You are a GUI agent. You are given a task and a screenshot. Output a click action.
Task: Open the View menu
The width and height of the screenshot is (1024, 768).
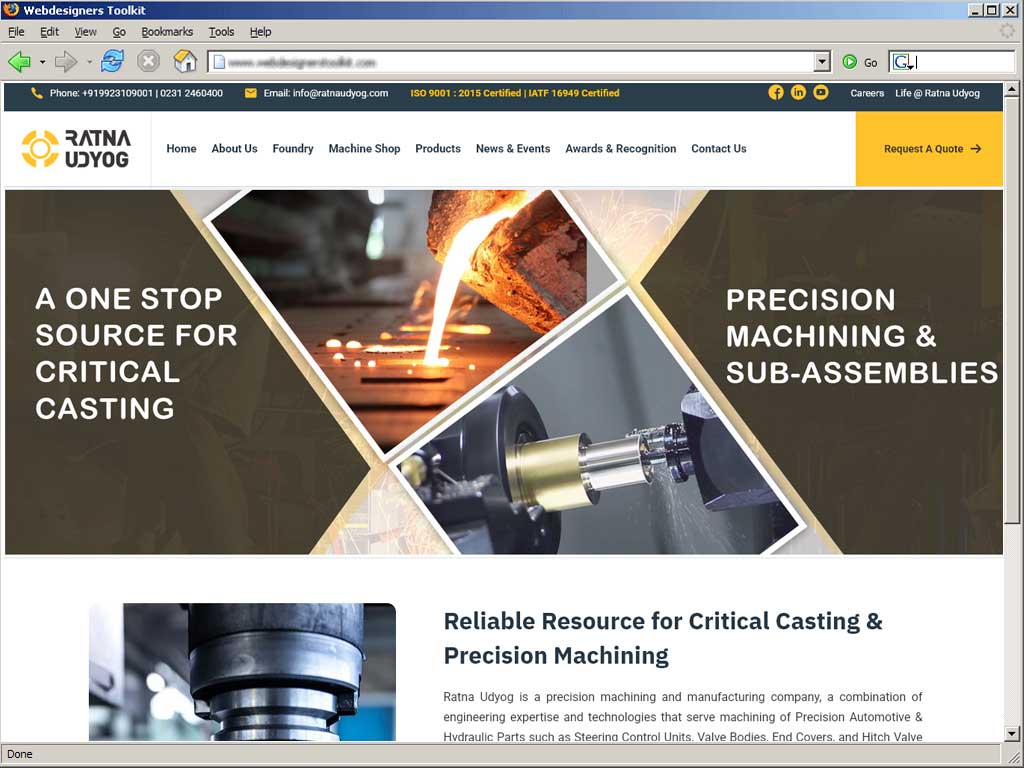85,31
